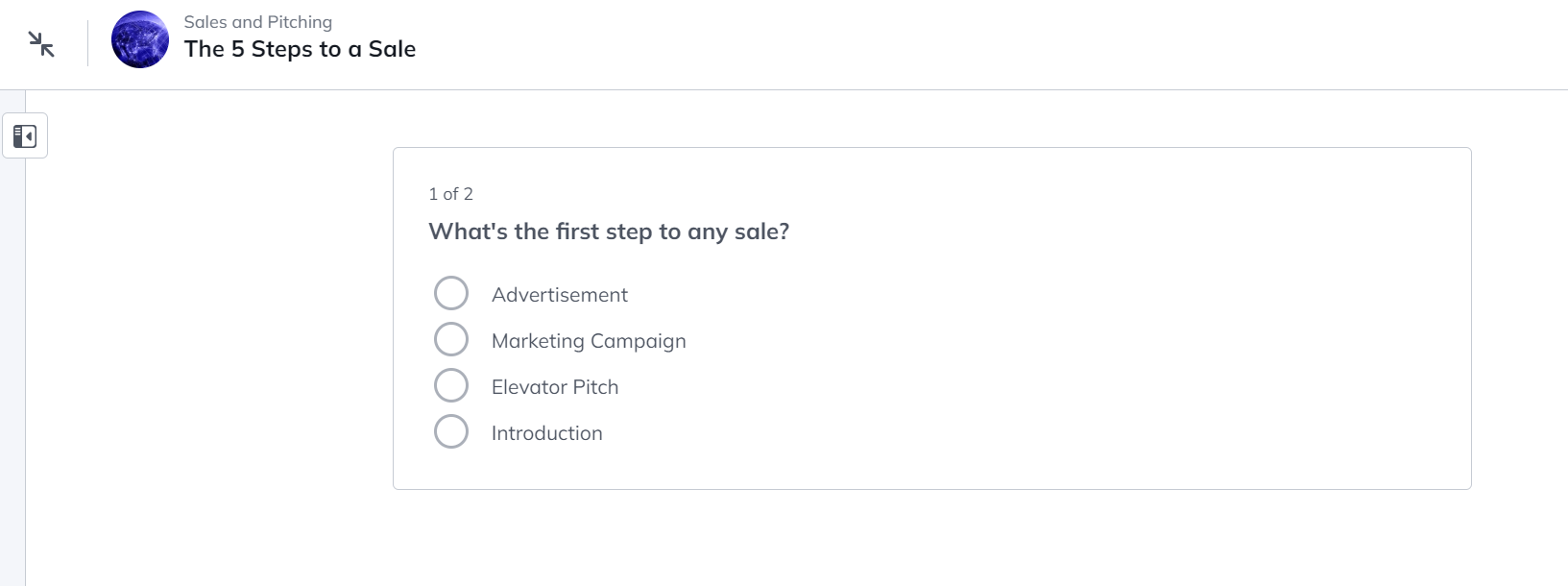This screenshot has width=1568, height=586.
Task: Click the blue globe course avatar
Action: pyautogui.click(x=140, y=40)
